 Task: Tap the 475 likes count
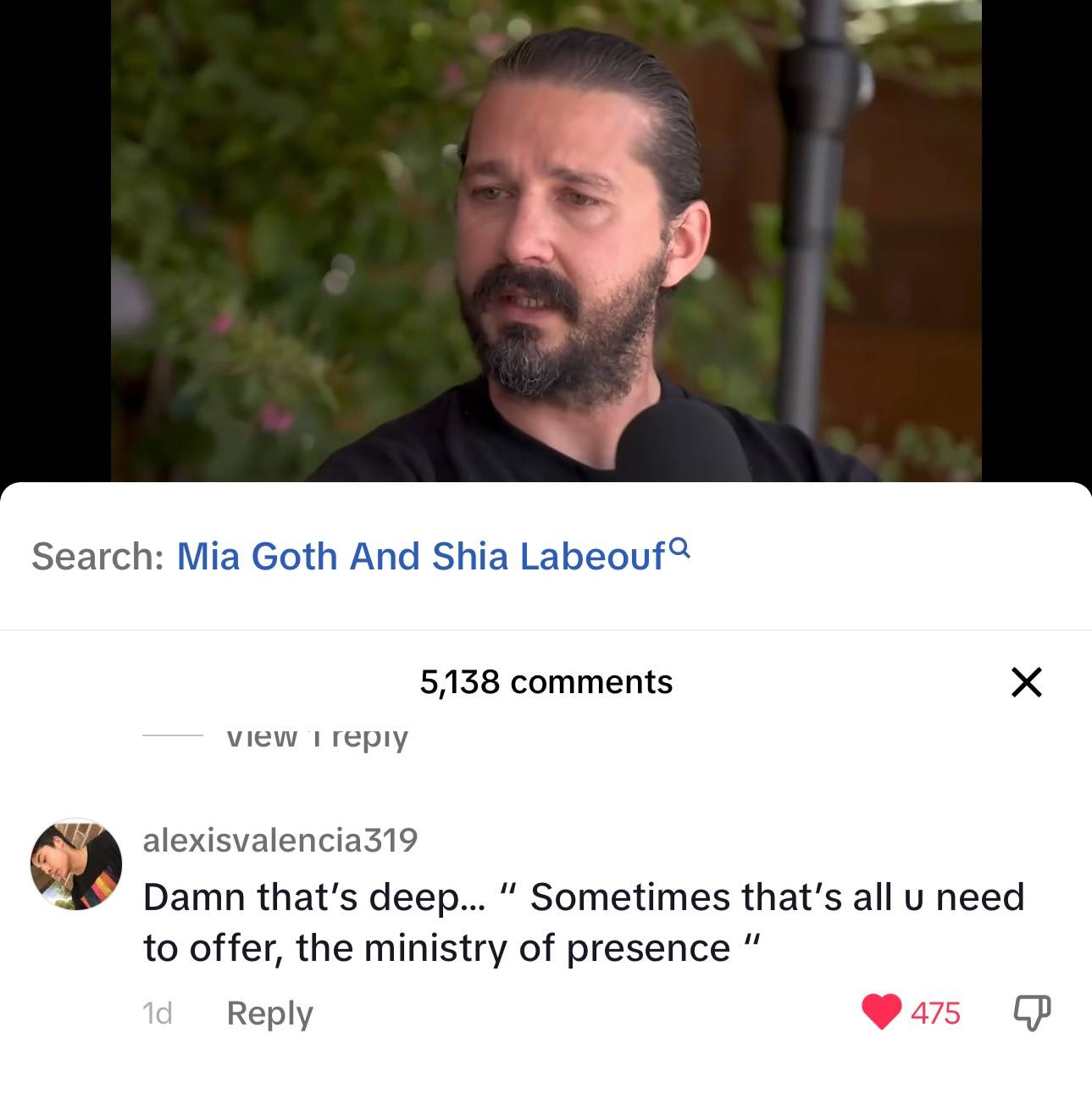click(936, 1013)
